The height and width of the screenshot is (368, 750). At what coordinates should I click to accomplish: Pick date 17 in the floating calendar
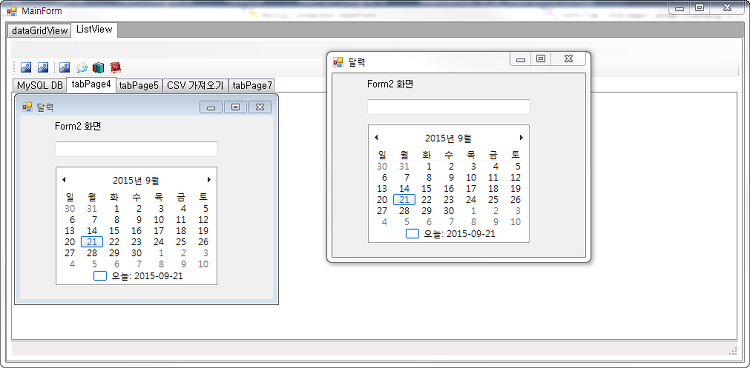(x=471, y=189)
